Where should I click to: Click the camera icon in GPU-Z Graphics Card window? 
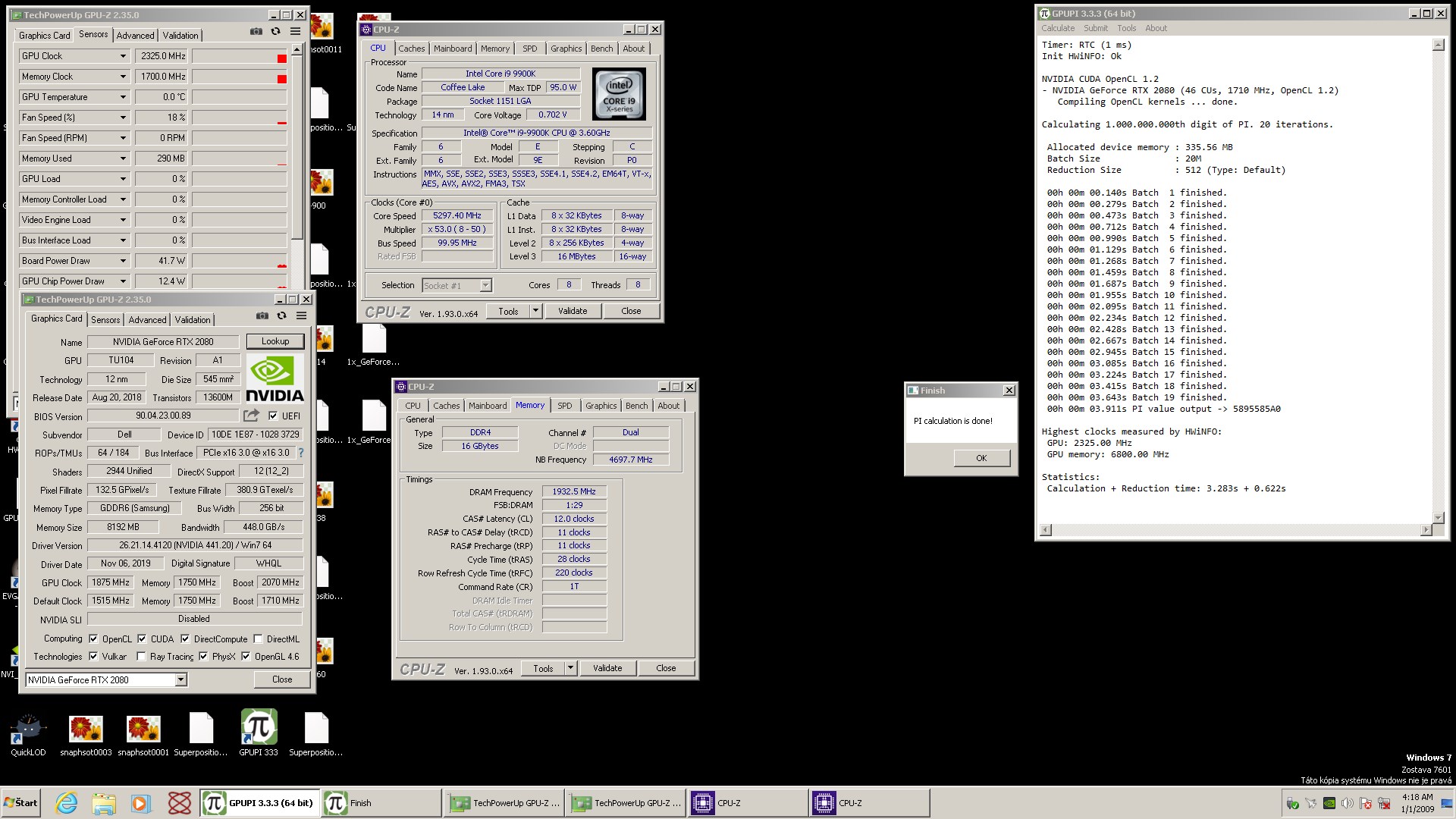click(x=262, y=315)
